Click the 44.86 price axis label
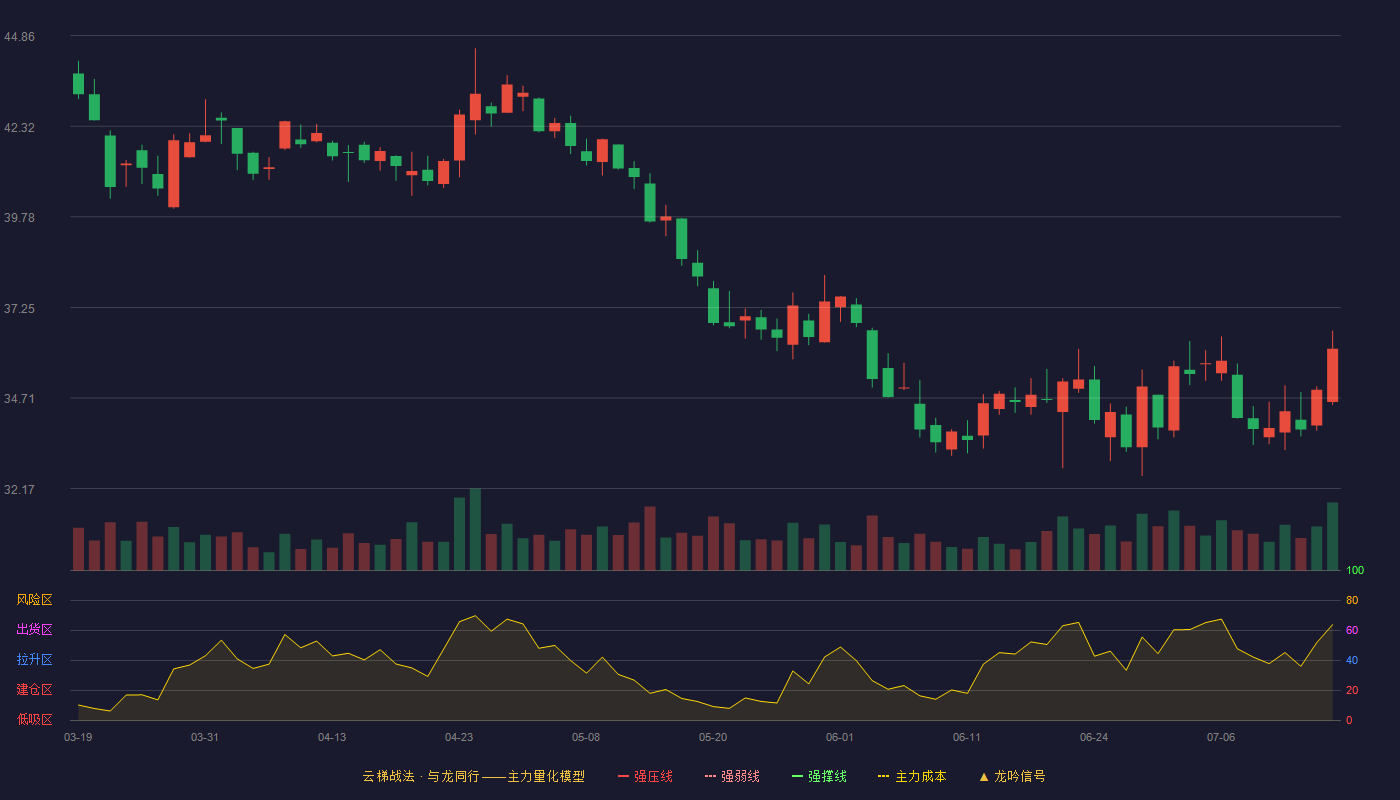This screenshot has height=800, width=1400. pyautogui.click(x=19, y=37)
